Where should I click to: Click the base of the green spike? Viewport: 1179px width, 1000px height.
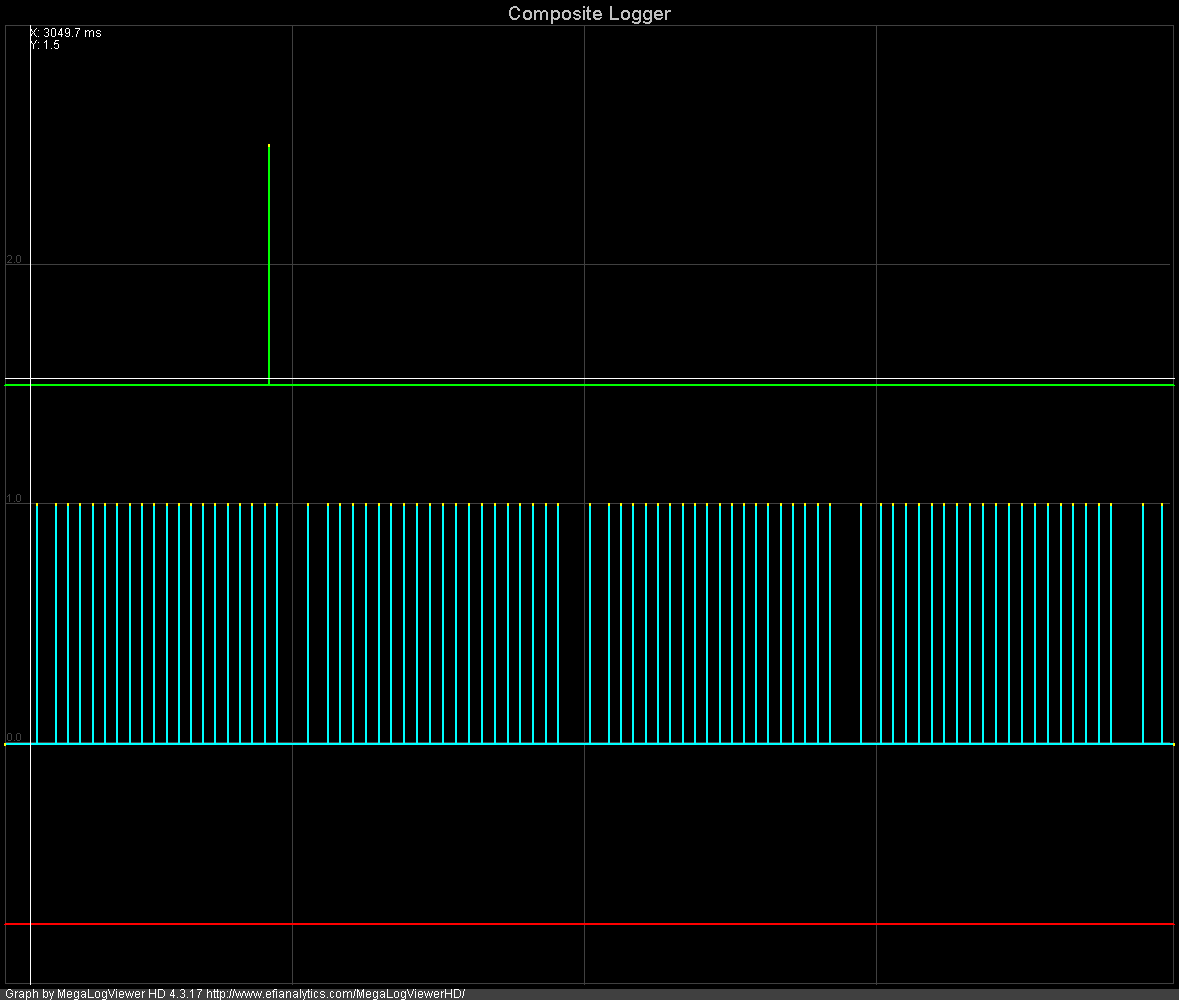269,381
